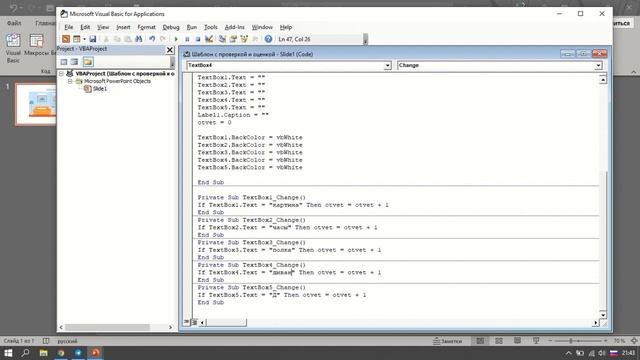The image size is (640, 360).
Task: Open the Windows Start menu
Action: tap(8, 353)
